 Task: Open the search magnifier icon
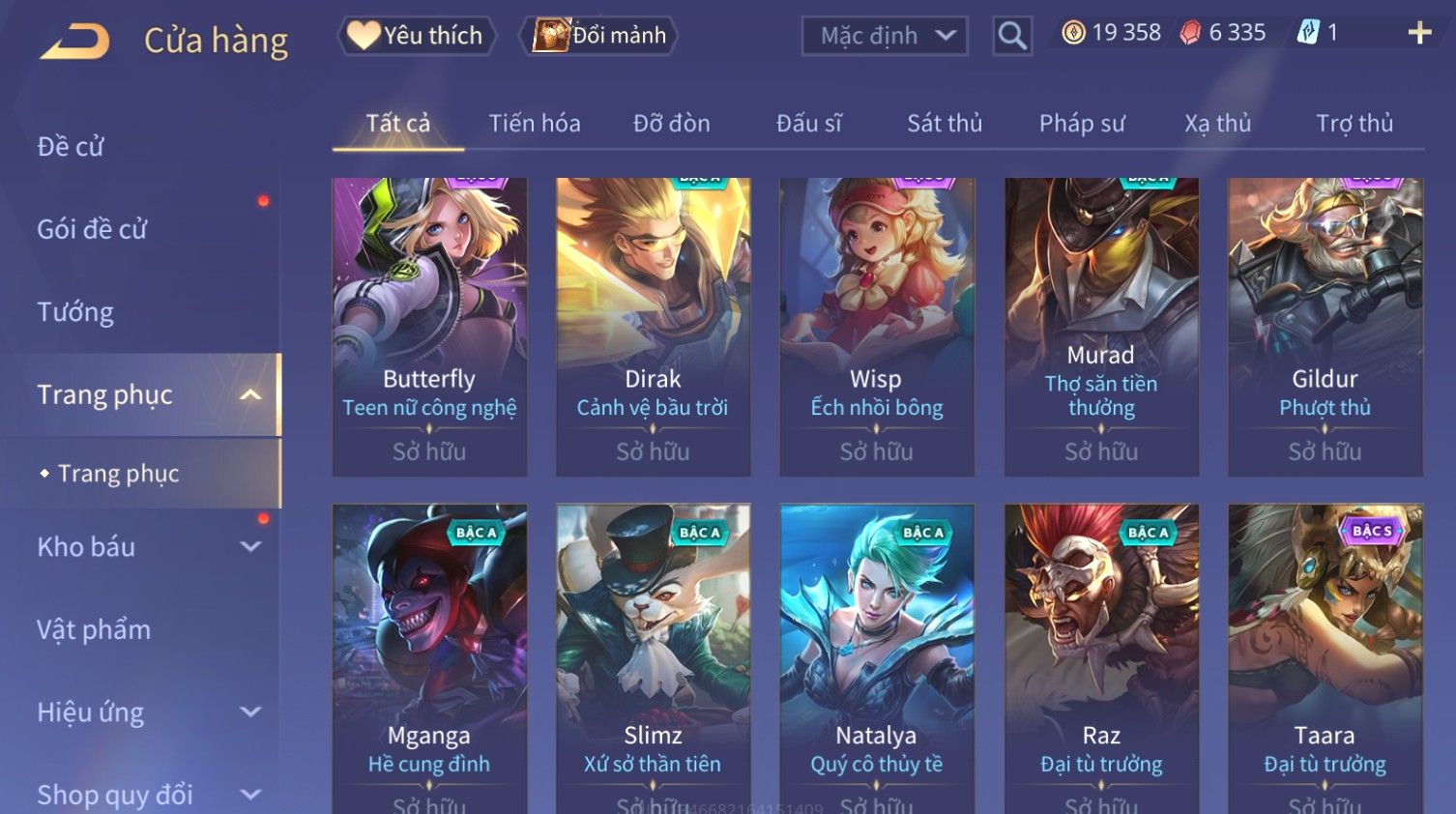click(1012, 36)
